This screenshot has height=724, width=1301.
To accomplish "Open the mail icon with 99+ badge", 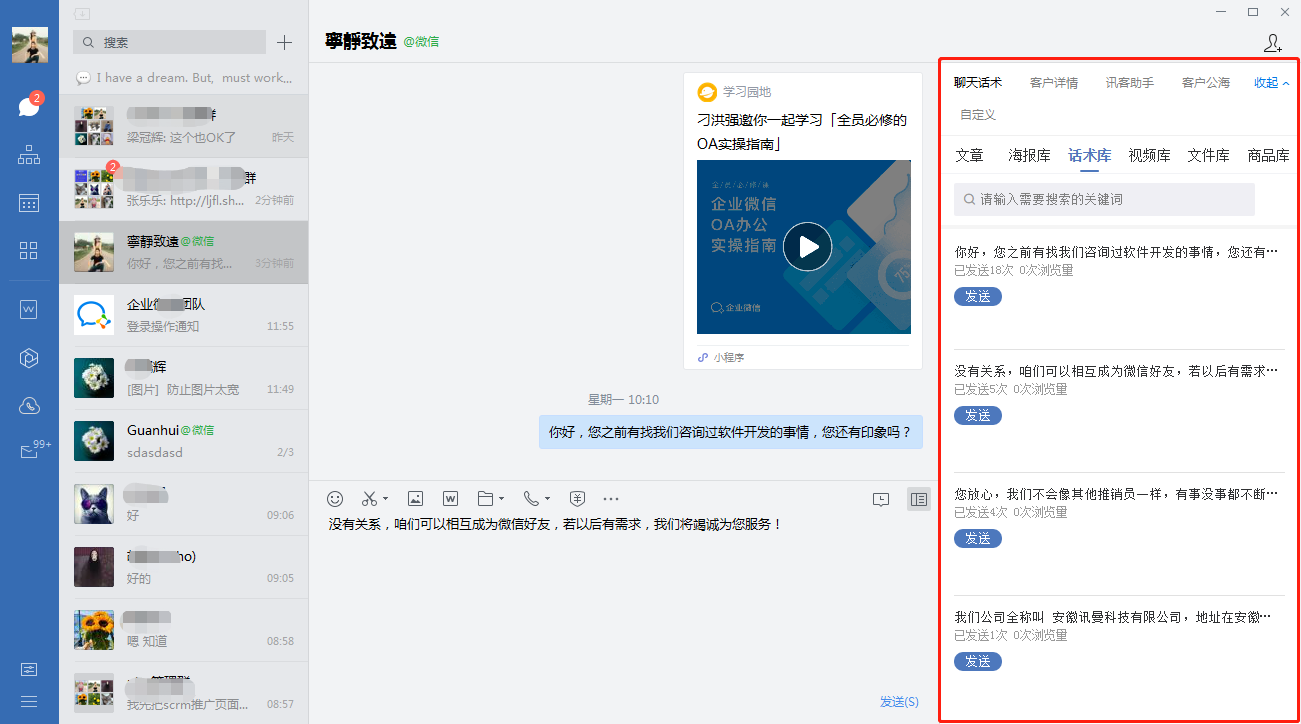I will coord(29,452).
